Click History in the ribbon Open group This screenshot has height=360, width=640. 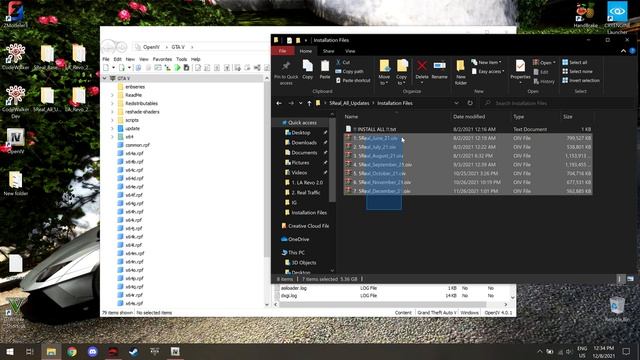(544, 82)
